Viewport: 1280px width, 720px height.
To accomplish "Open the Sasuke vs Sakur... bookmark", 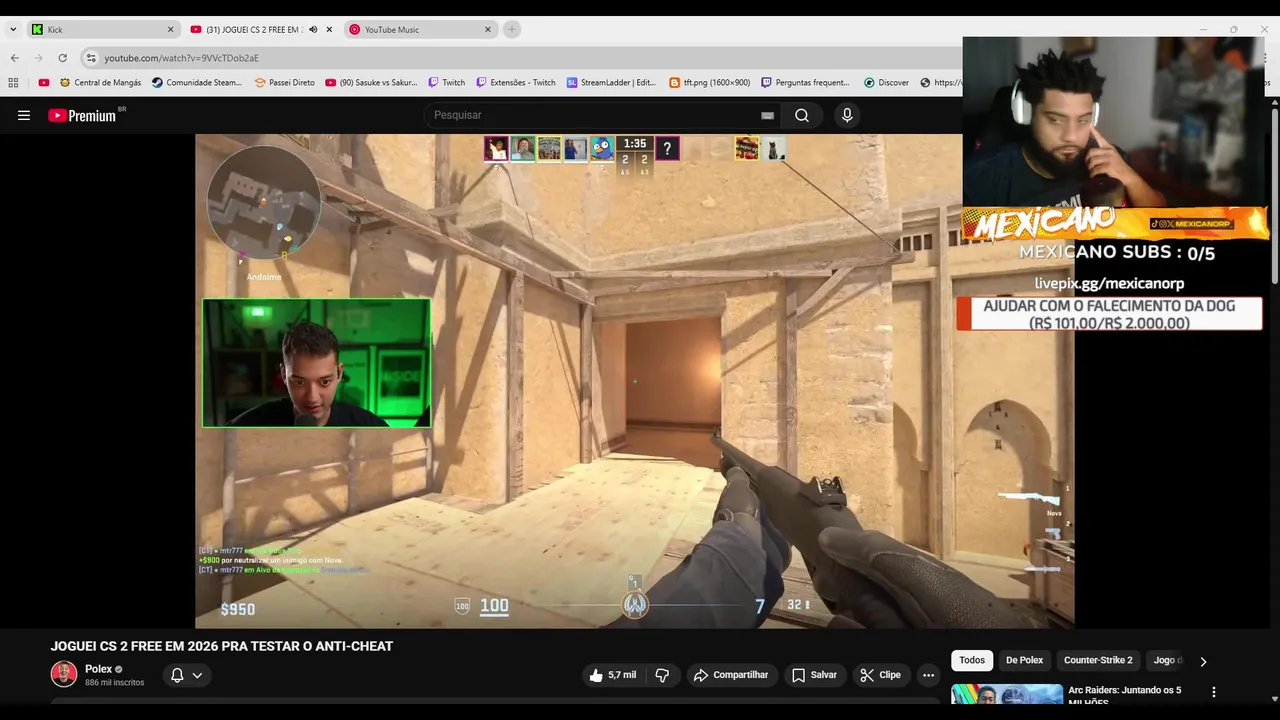I will pyautogui.click(x=371, y=83).
